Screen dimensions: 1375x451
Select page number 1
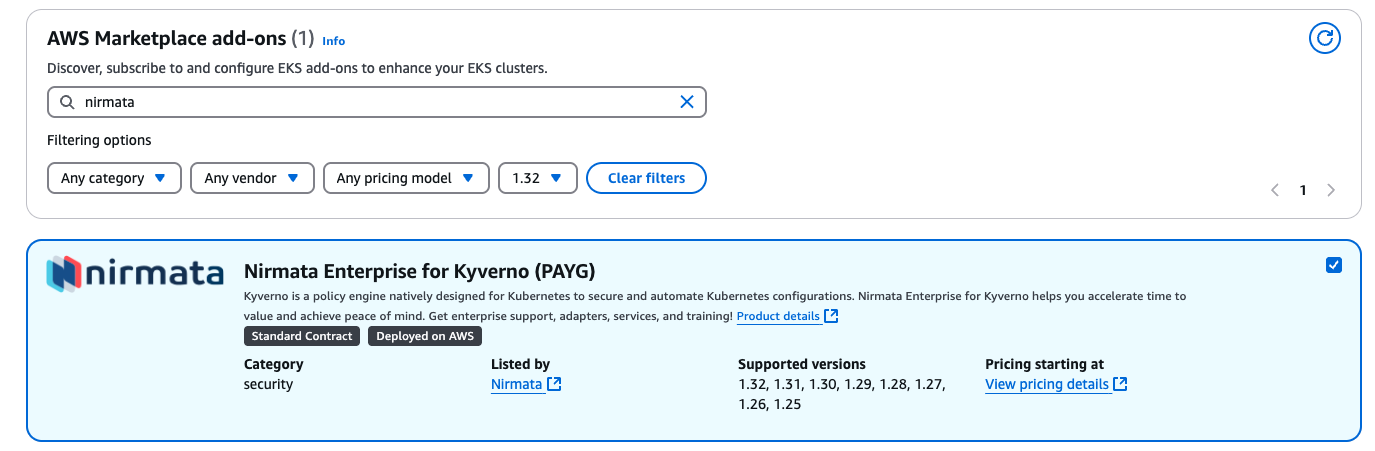click(x=1303, y=190)
